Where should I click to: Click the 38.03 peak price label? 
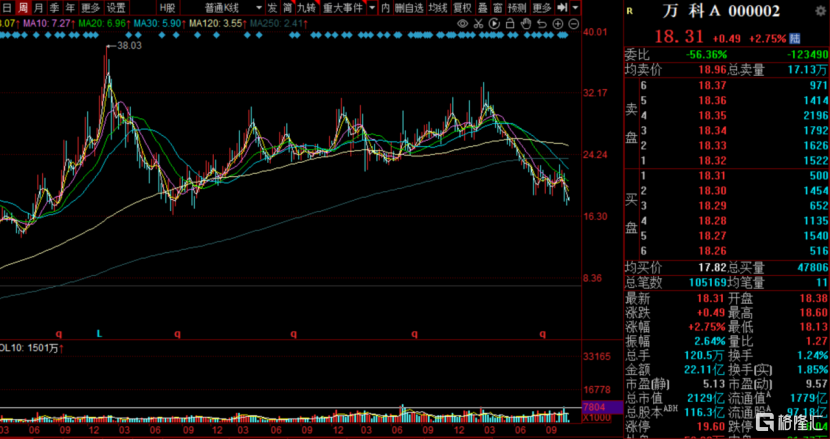(x=129, y=46)
